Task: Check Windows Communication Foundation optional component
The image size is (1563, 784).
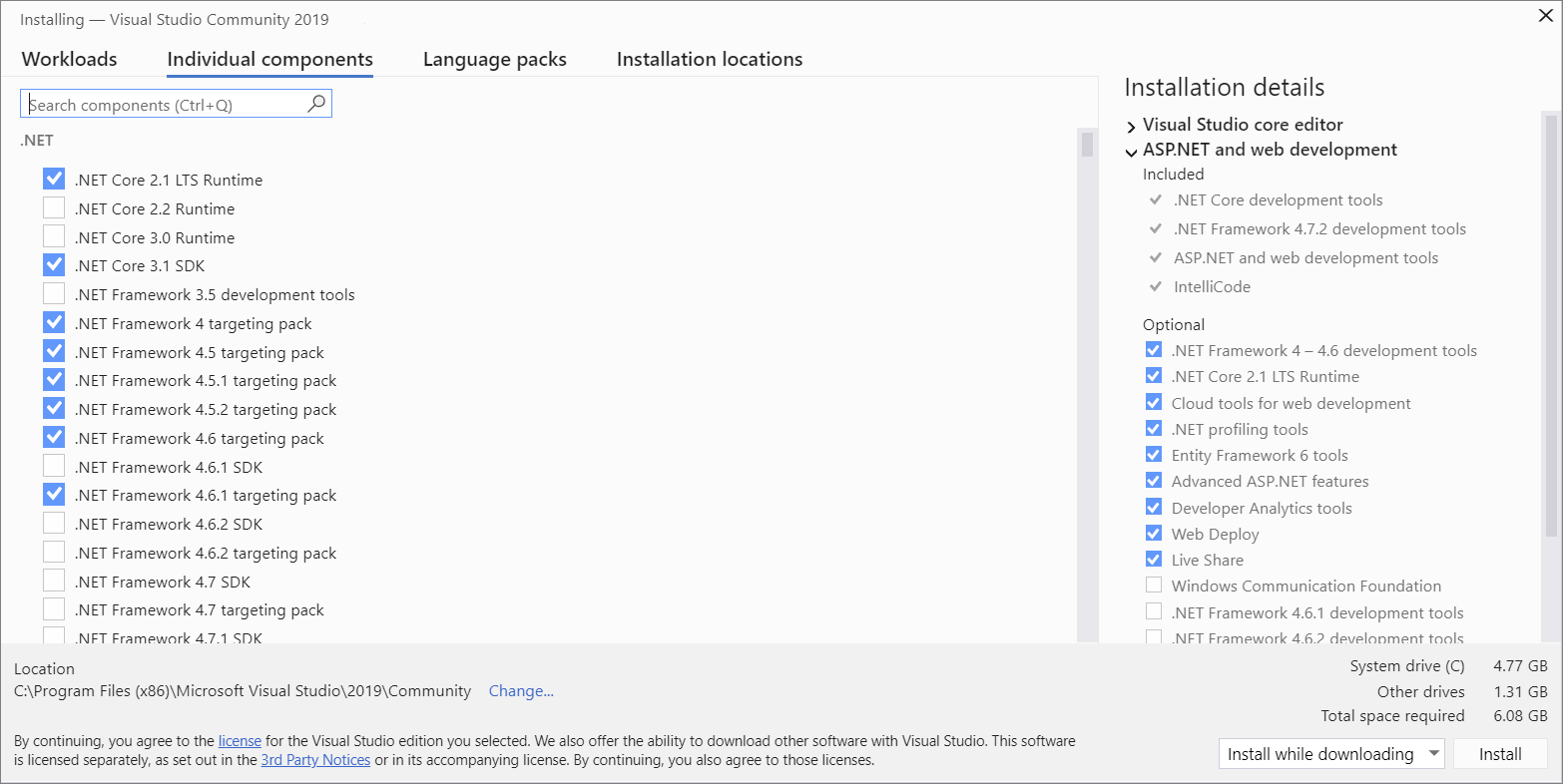Action: click(1154, 586)
